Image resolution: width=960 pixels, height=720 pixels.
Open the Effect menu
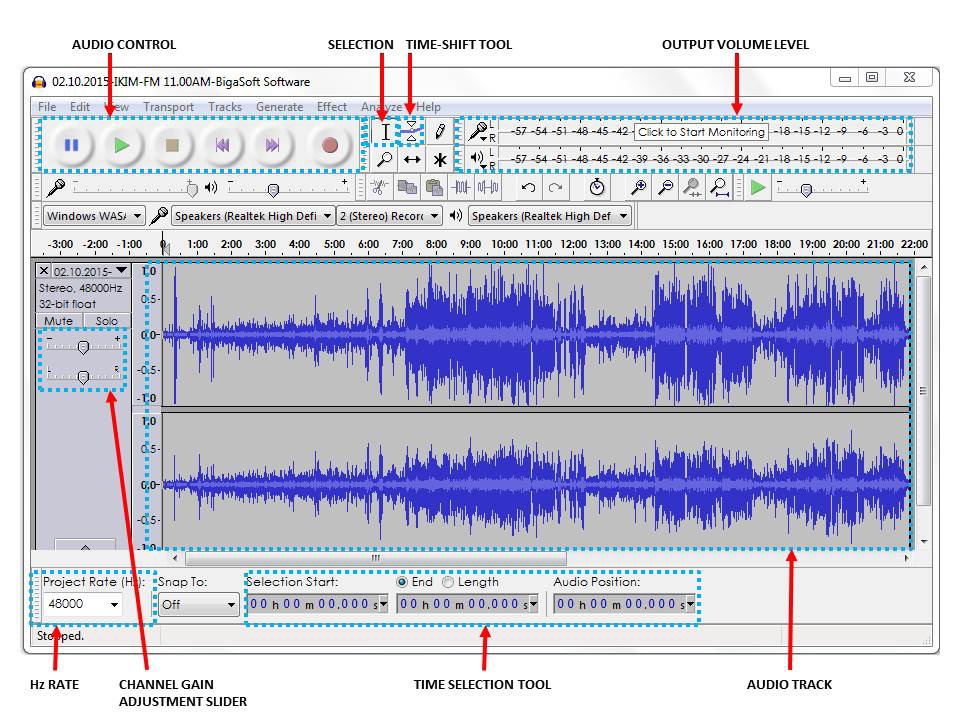pyautogui.click(x=332, y=107)
